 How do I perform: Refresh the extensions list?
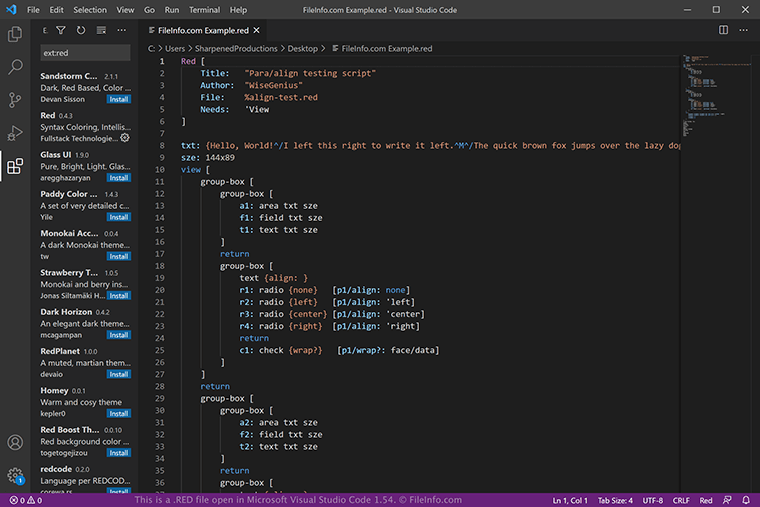click(81, 31)
